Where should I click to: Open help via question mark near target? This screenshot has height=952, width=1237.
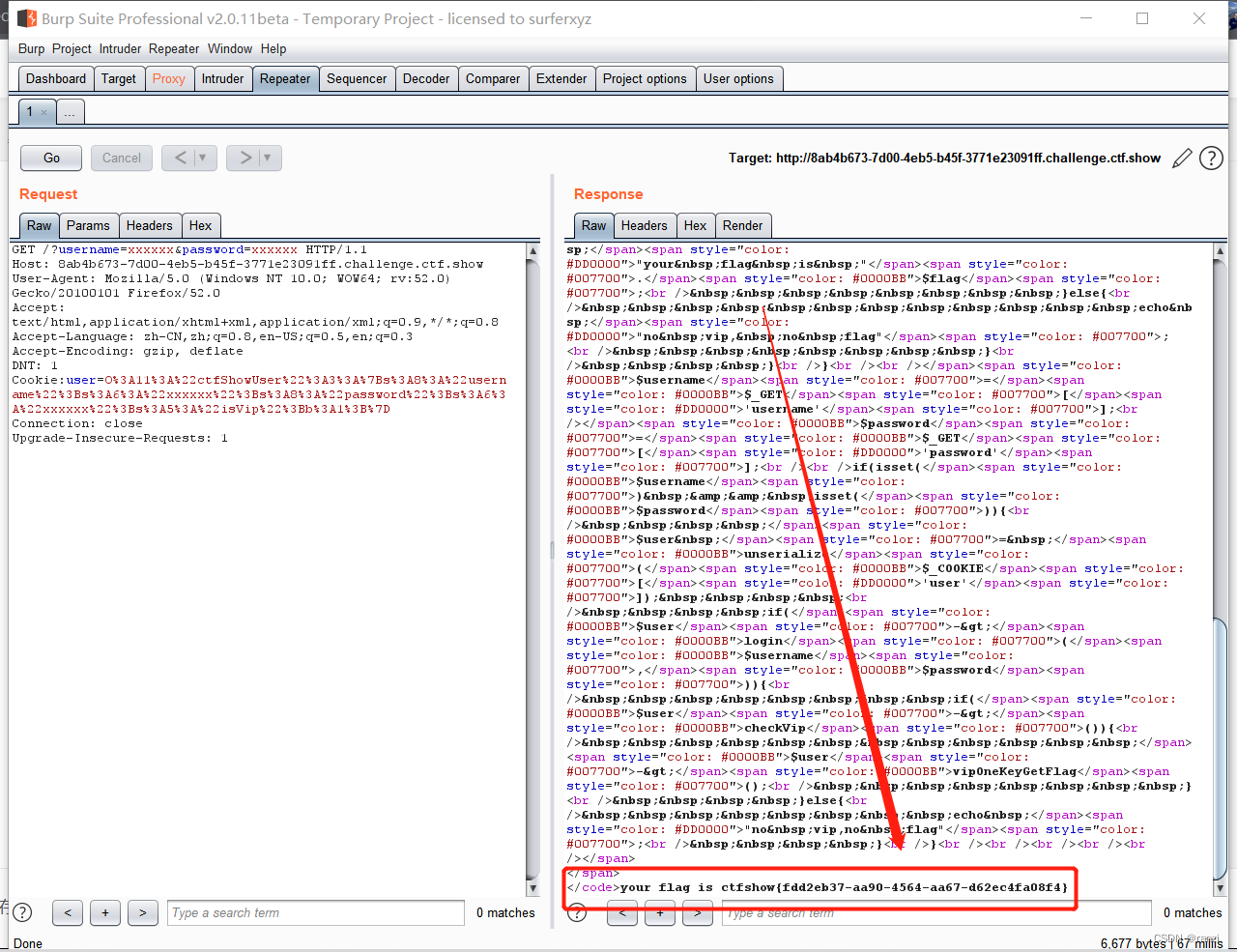(x=1211, y=159)
